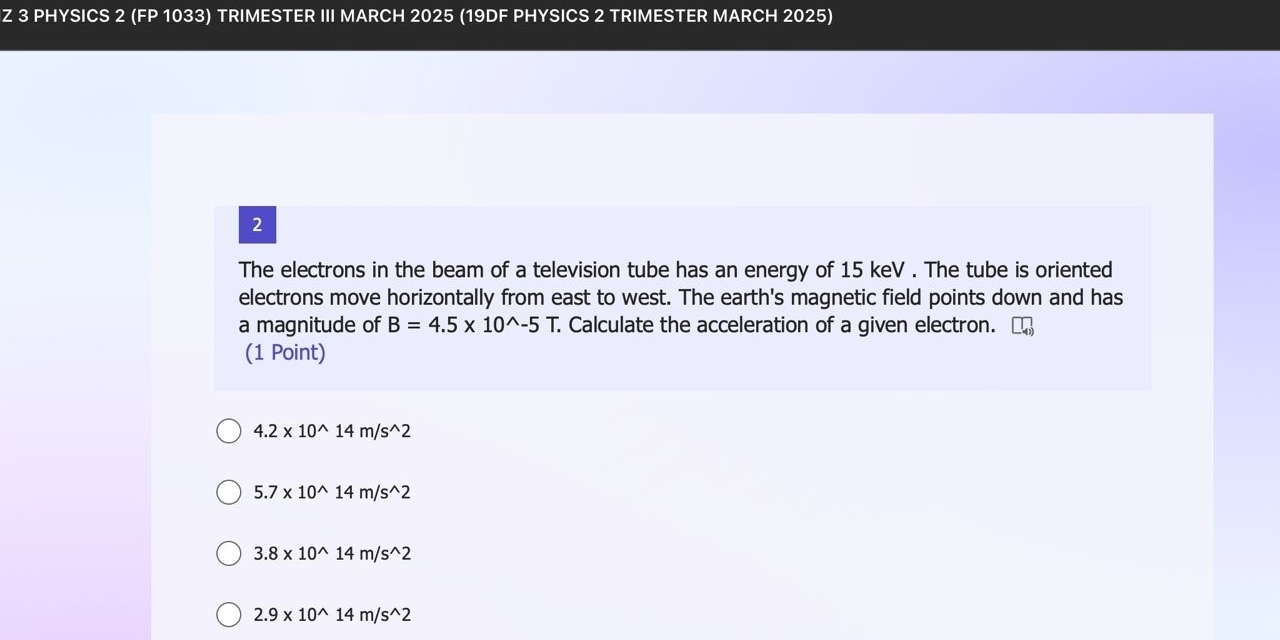Select answer 4.2 x 10^ 14 m/s^2
This screenshot has height=640, width=1280.
(228, 430)
